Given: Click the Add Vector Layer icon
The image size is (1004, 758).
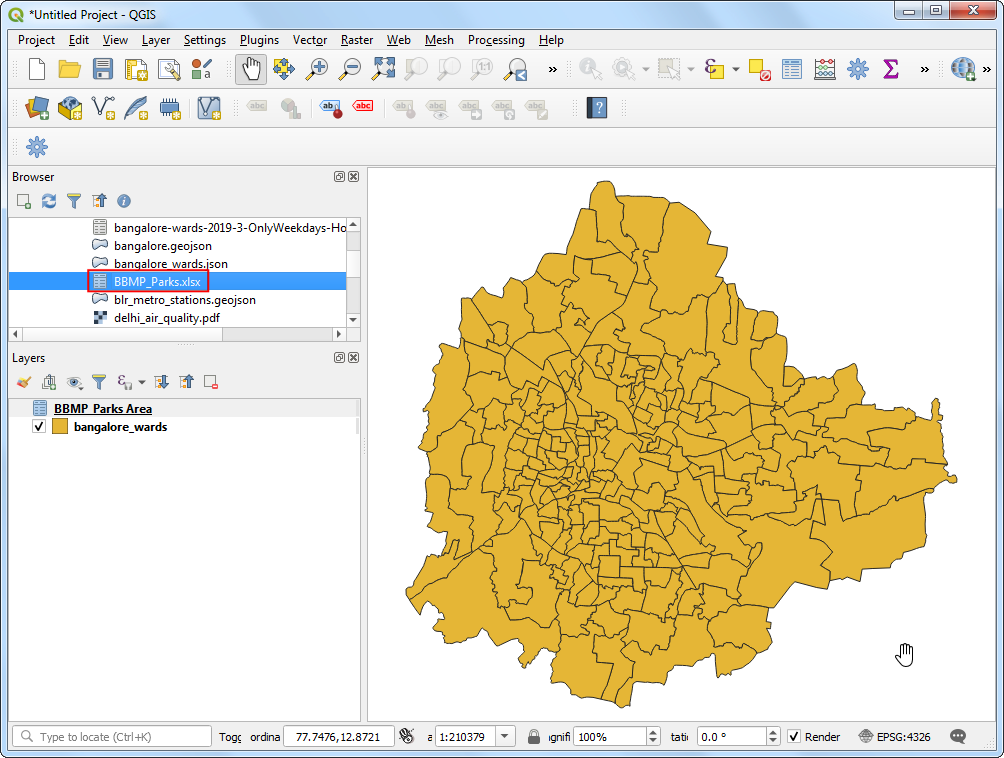Looking at the screenshot, I should [68, 107].
